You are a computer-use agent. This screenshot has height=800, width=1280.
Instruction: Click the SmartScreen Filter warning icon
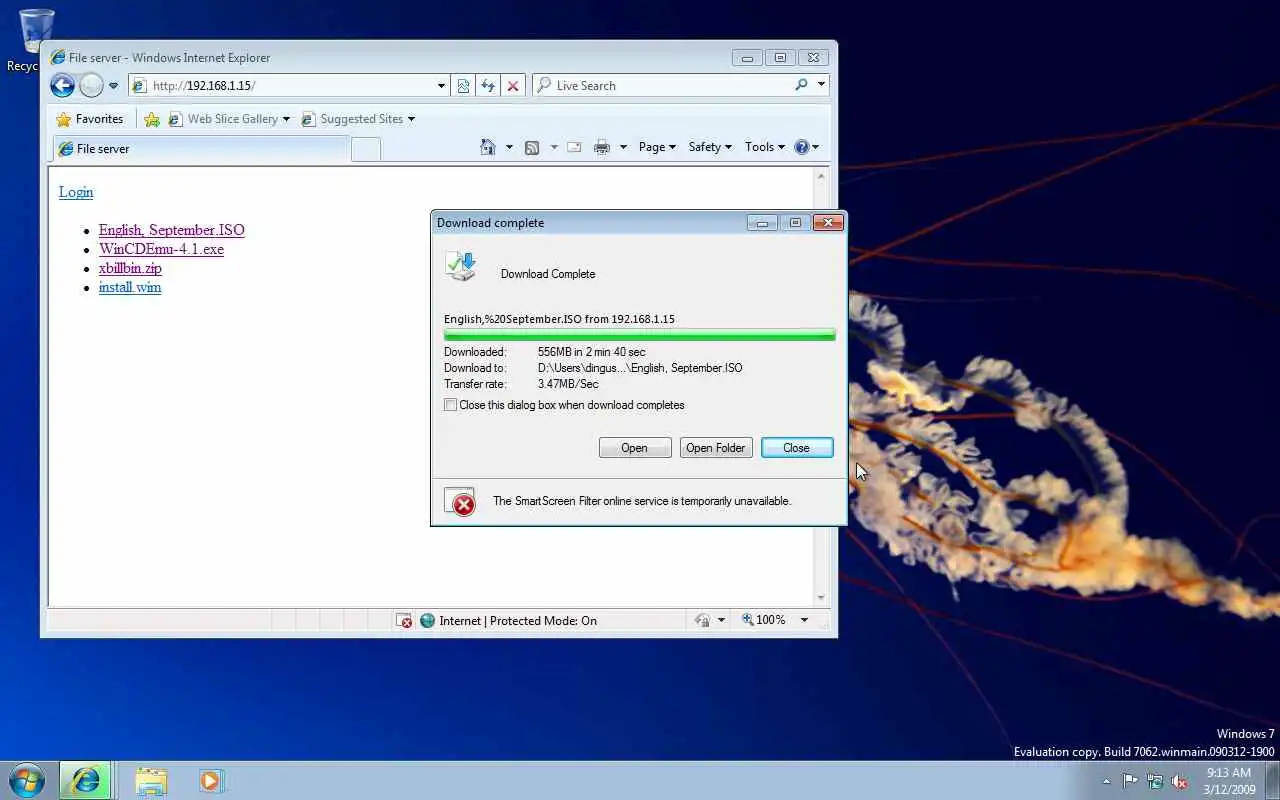tap(460, 502)
